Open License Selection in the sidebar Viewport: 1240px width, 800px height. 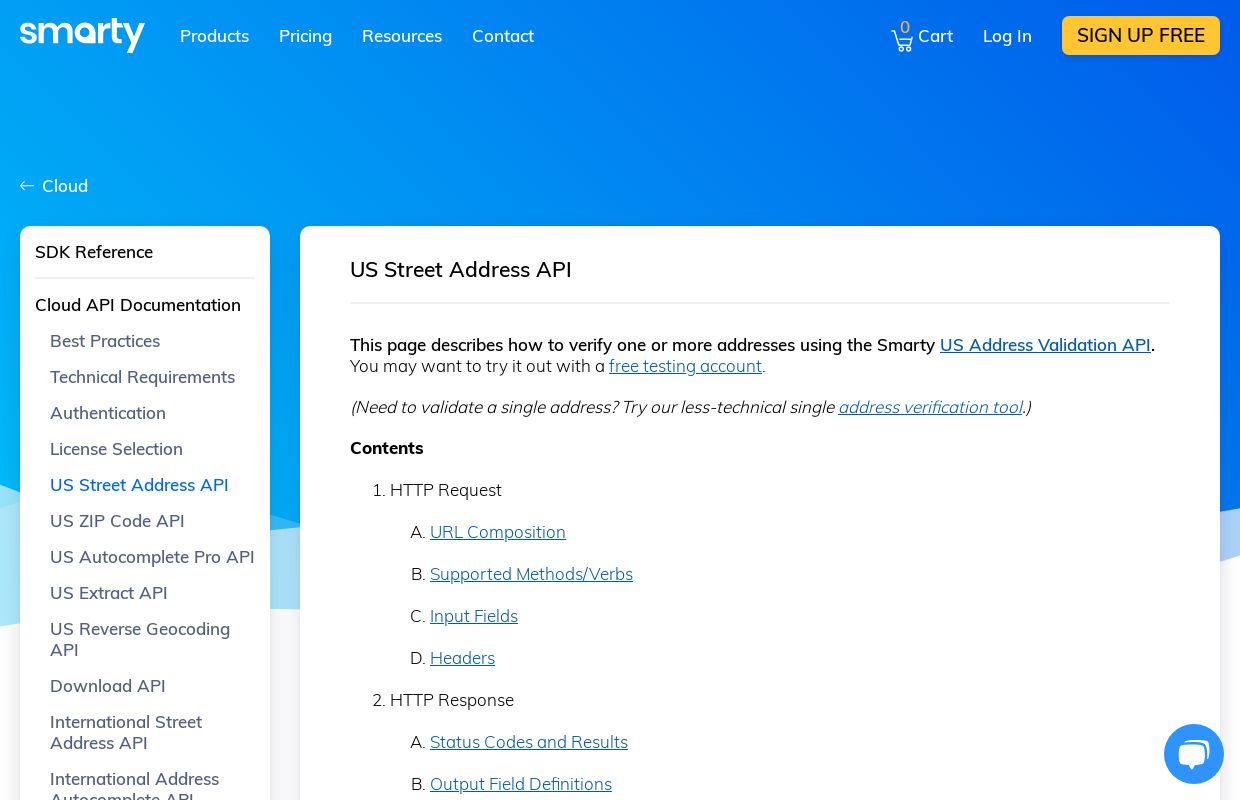pos(116,449)
